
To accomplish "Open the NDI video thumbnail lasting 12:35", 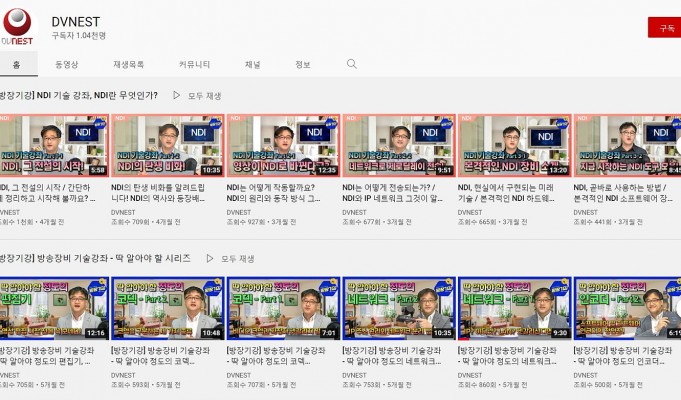I will [283, 146].
